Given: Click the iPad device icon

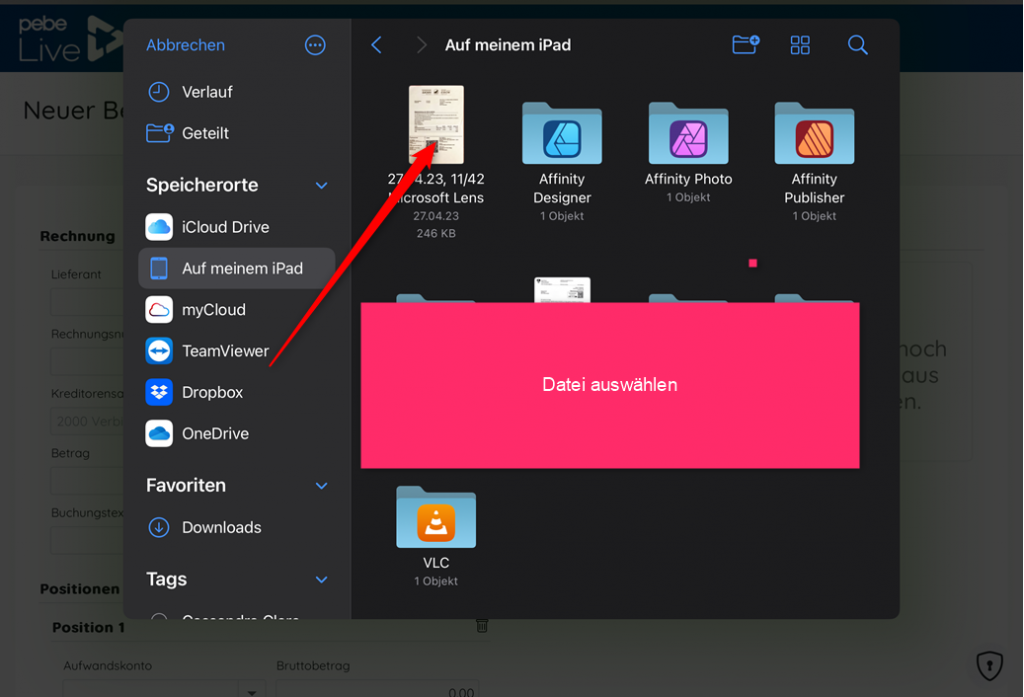Looking at the screenshot, I should 159,268.
